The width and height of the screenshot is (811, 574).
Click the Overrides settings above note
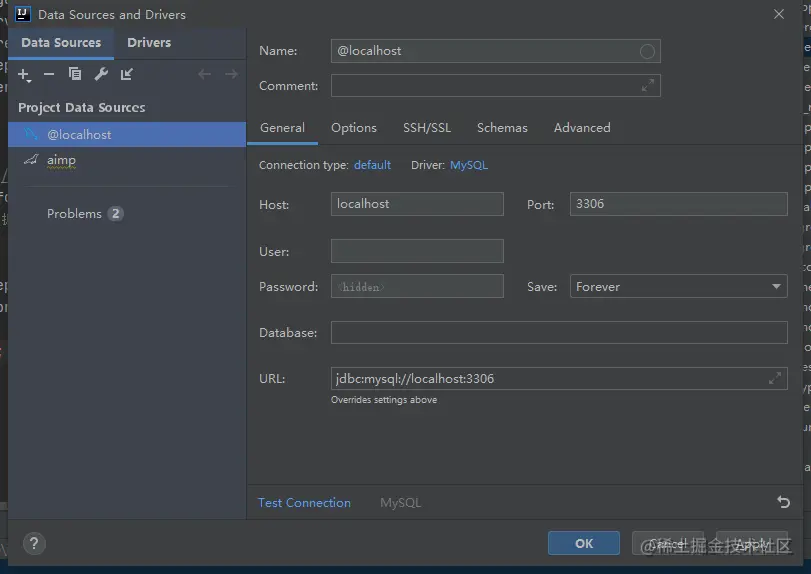point(384,400)
